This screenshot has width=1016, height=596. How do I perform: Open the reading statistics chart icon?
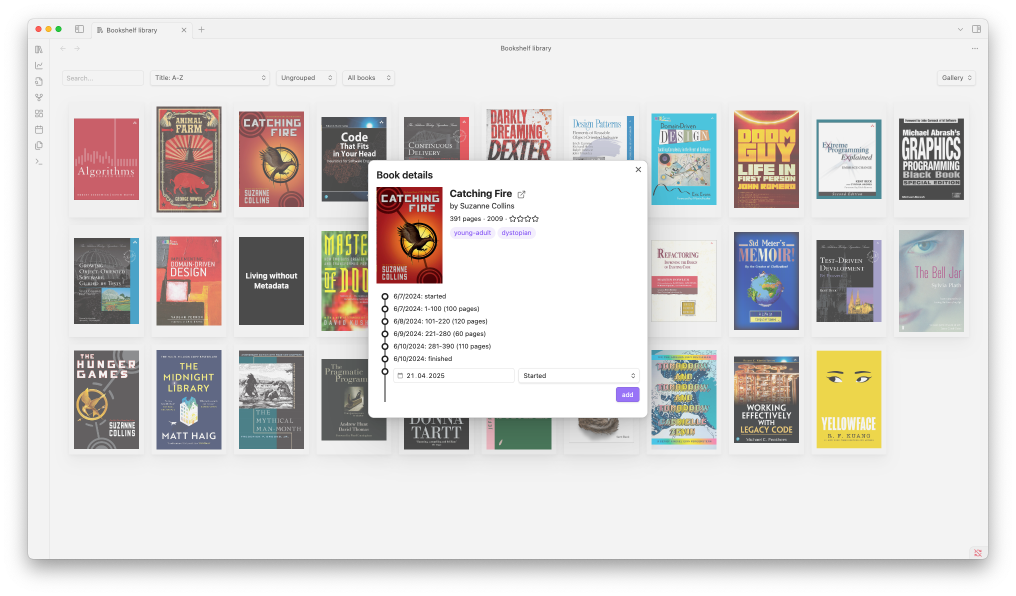pos(39,65)
